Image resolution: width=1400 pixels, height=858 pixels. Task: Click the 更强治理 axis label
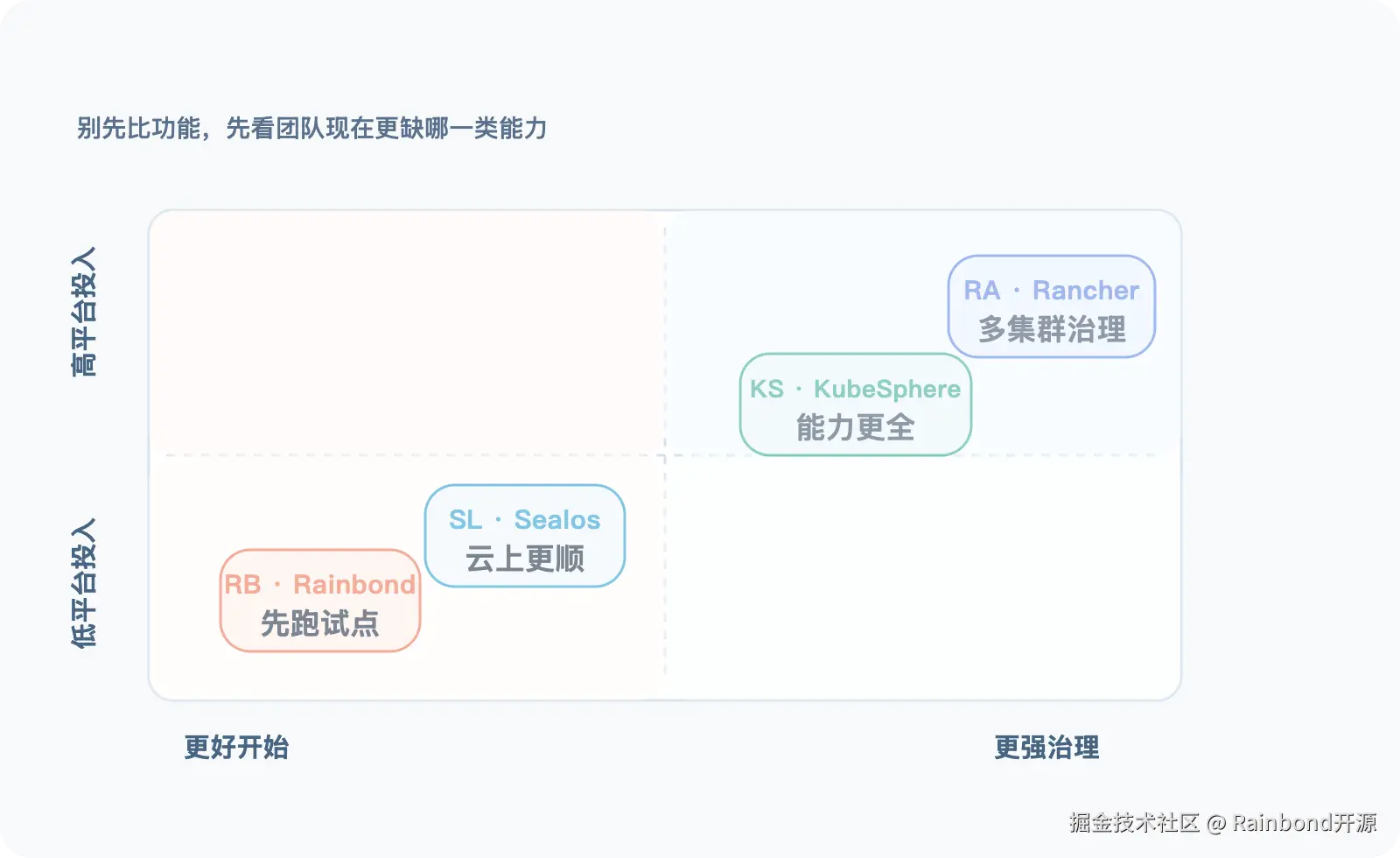click(x=1046, y=748)
